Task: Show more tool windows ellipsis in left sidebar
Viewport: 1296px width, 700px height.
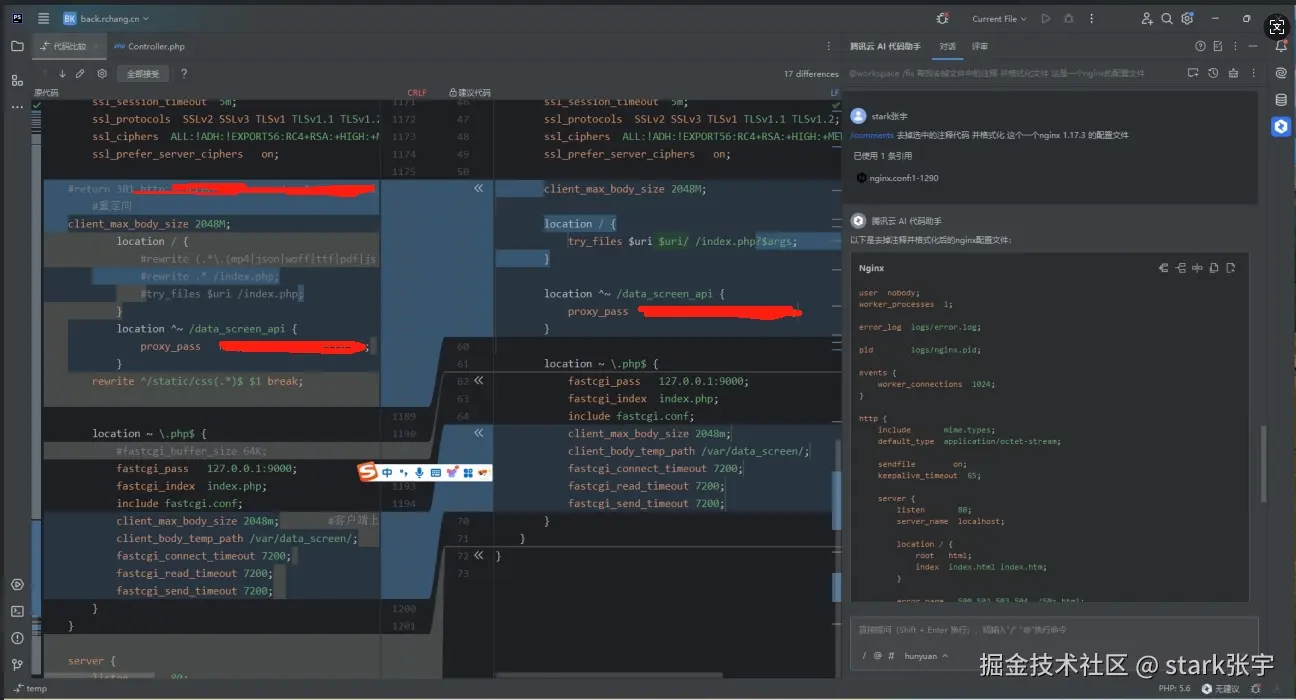Action: click(17, 106)
